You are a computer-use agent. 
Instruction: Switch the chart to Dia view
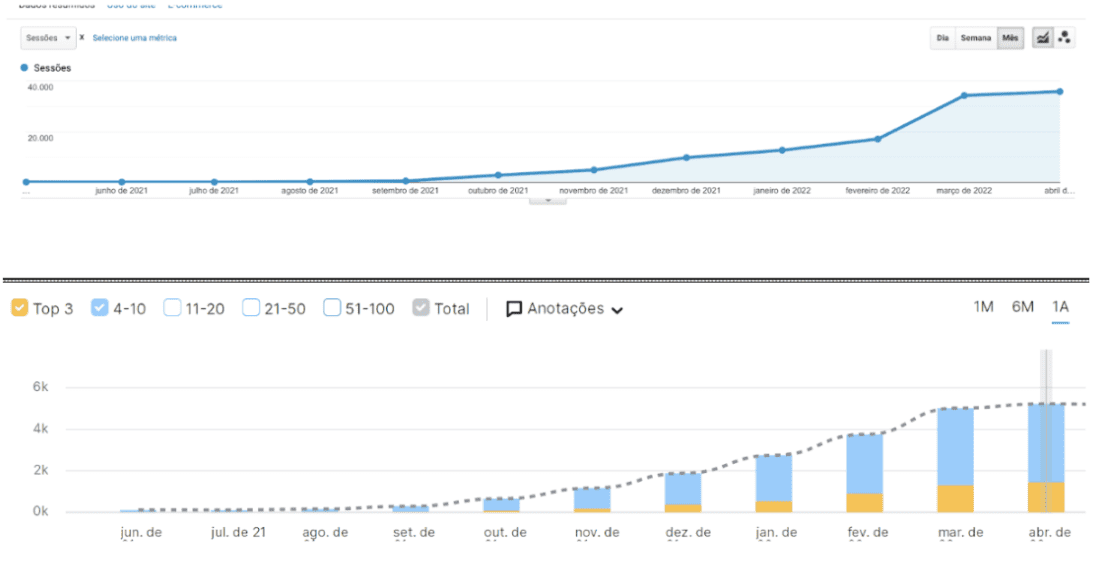click(943, 38)
